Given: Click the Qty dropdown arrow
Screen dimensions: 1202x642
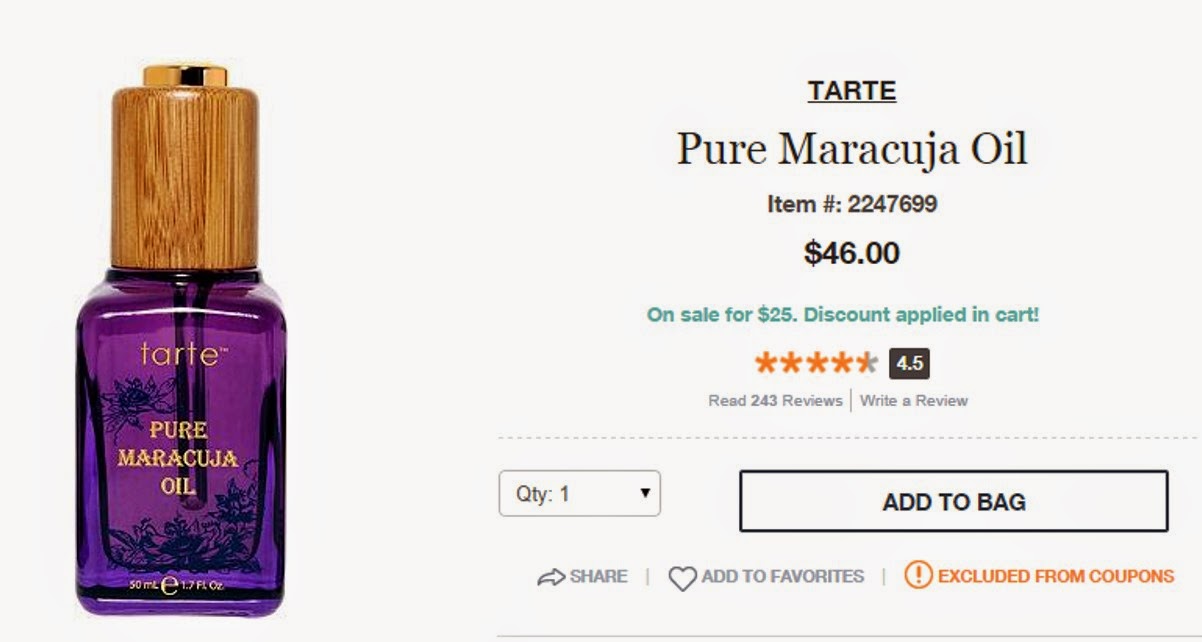Looking at the screenshot, I should pos(645,493).
